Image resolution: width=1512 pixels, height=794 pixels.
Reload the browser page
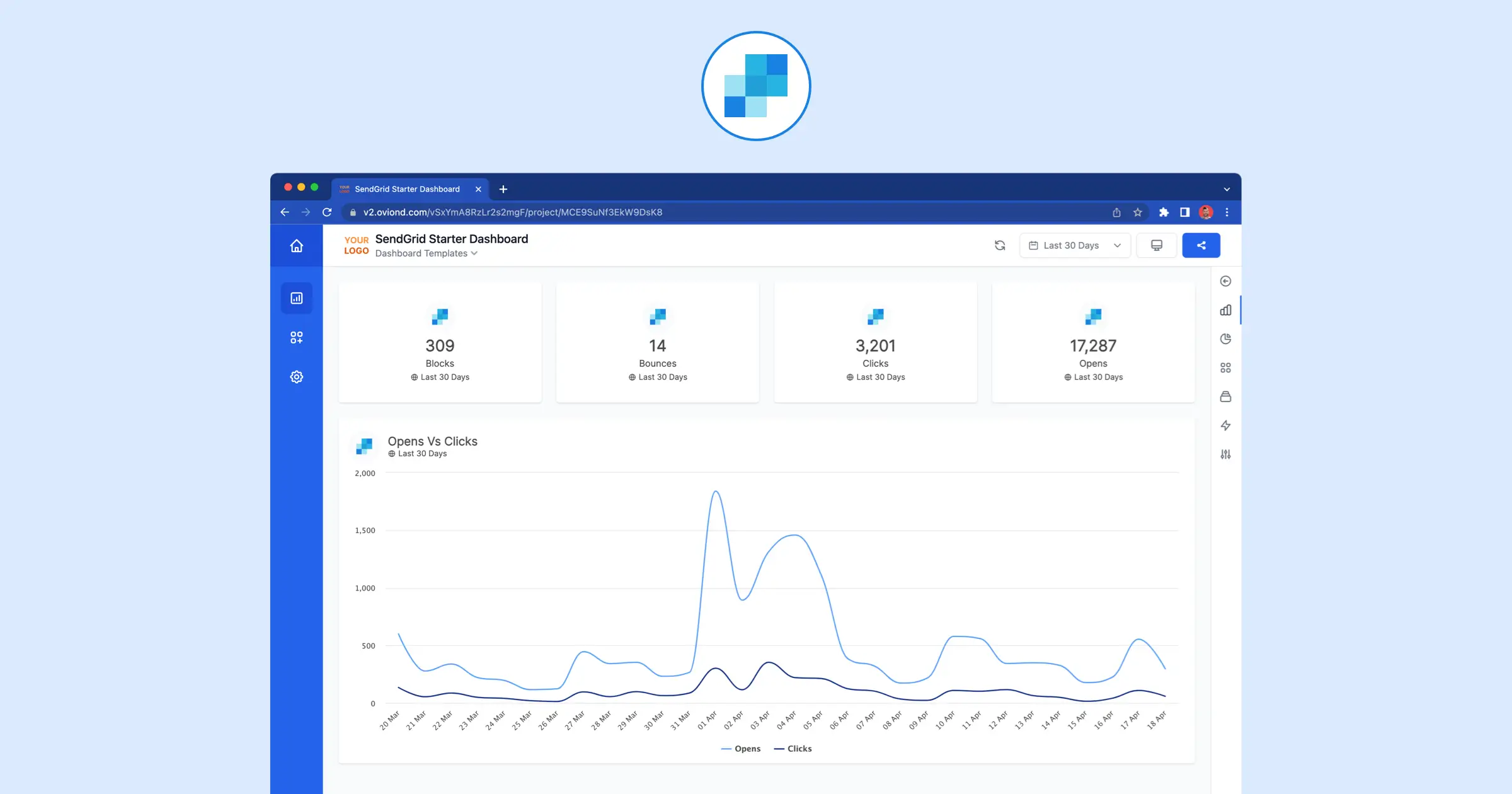[x=327, y=212]
